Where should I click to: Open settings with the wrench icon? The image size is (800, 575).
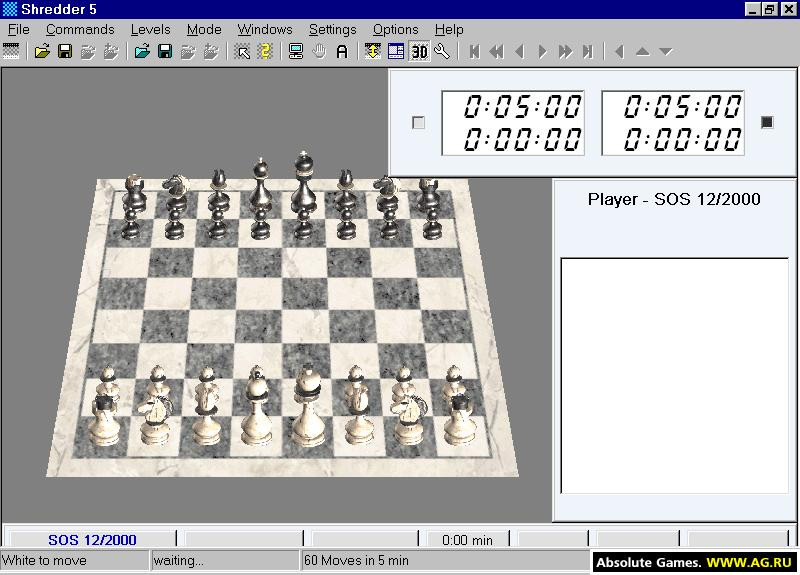(442, 51)
